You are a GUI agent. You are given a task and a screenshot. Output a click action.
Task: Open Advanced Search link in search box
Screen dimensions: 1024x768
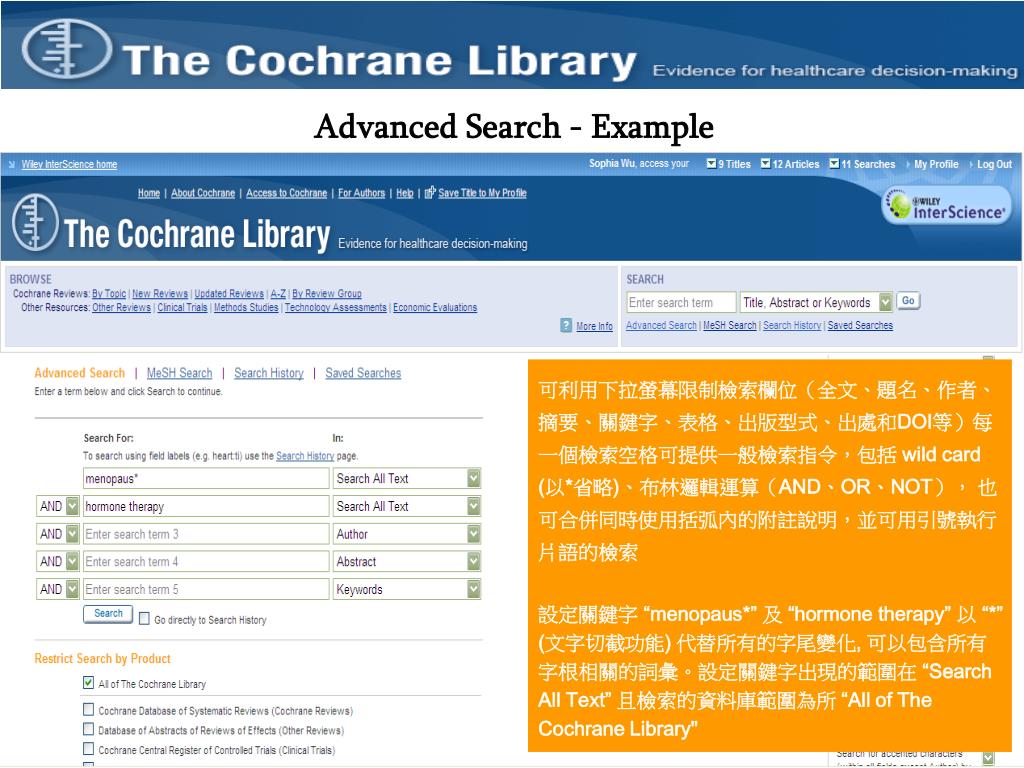coord(661,325)
